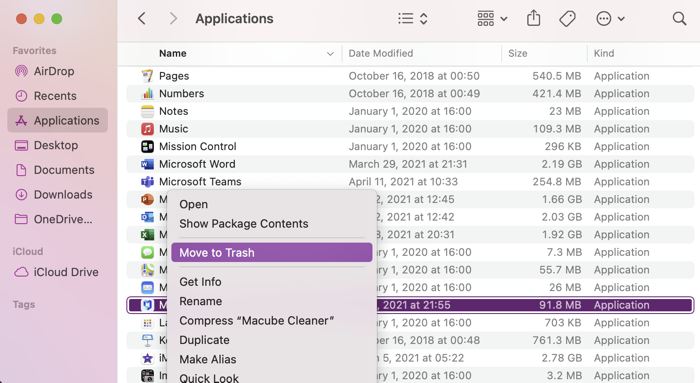Open iCloud Drive in the sidebar
The width and height of the screenshot is (700, 383).
pos(58,272)
